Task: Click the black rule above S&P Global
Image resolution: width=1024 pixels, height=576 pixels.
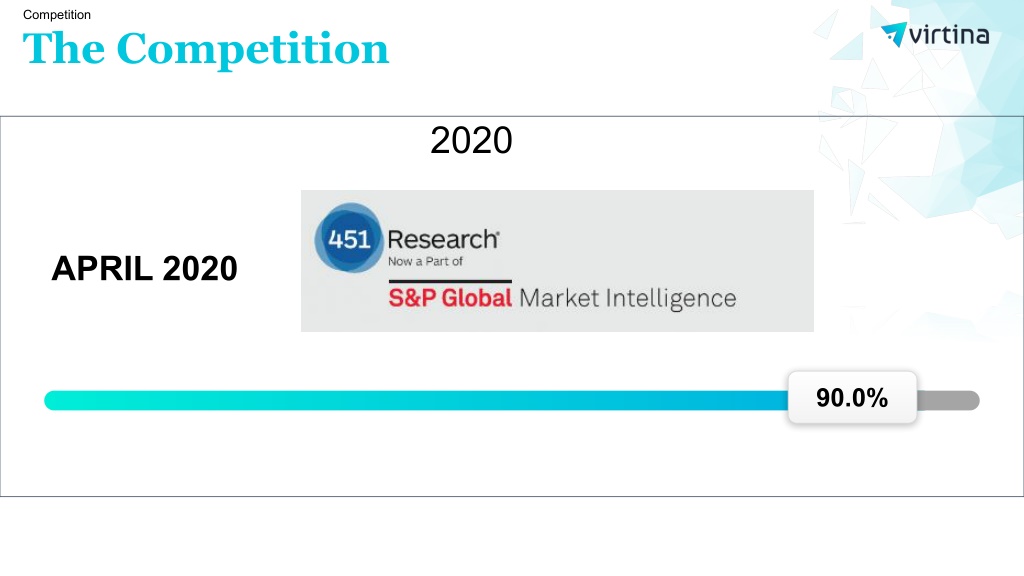Action: pyautogui.click(x=450, y=281)
